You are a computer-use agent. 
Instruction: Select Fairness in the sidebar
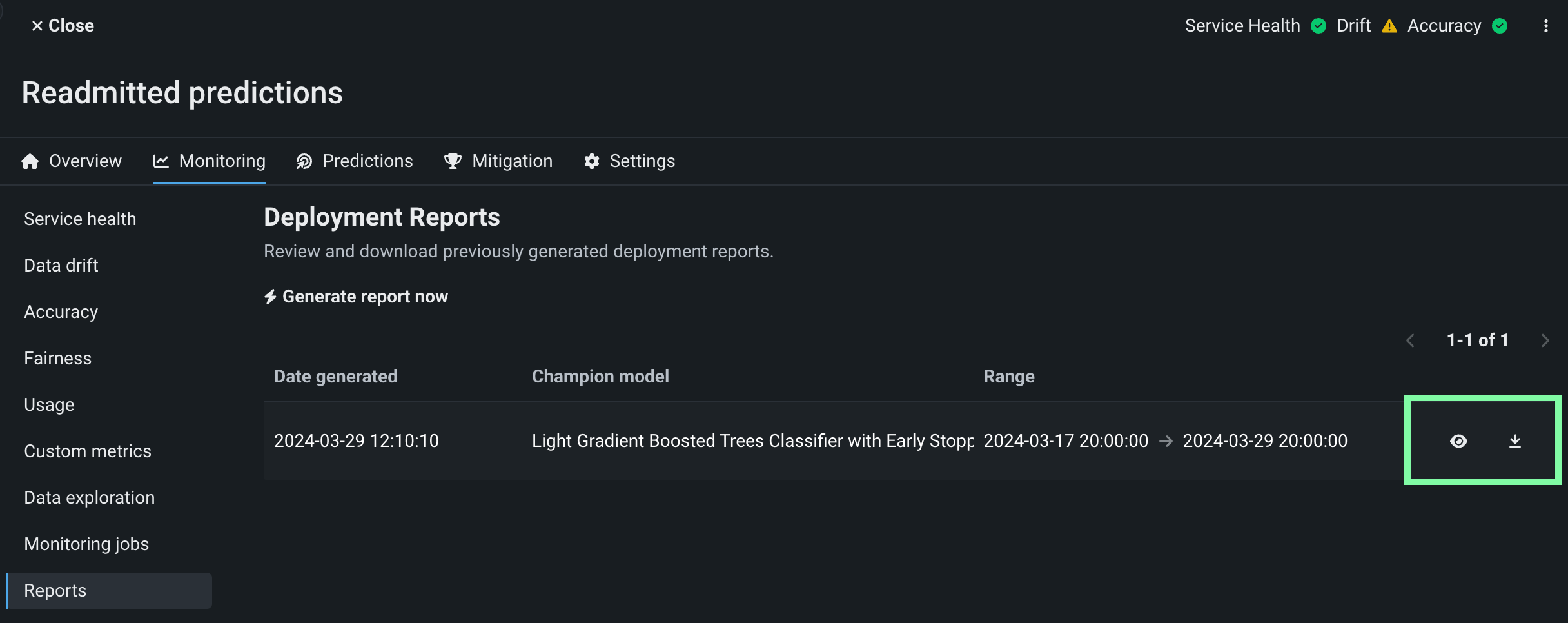point(58,359)
